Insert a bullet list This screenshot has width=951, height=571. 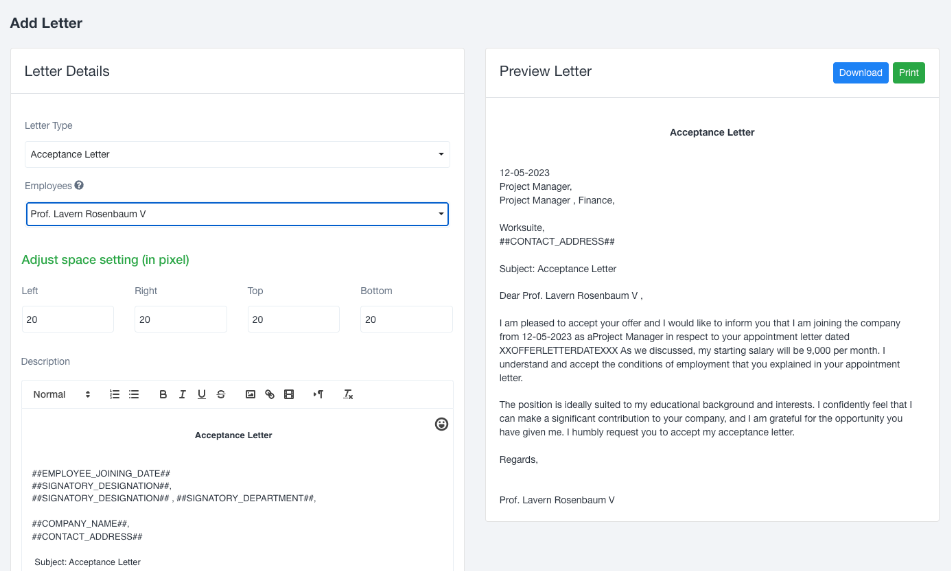pyautogui.click(x=134, y=395)
